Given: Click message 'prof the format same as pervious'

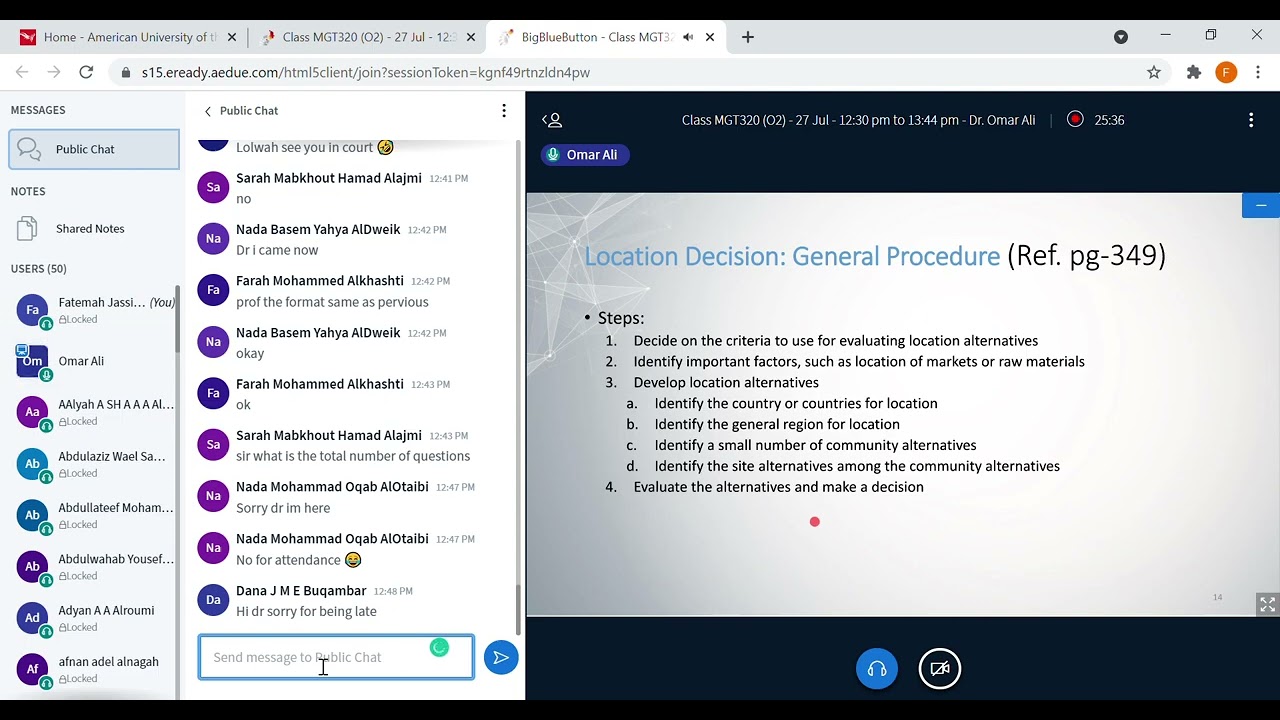Looking at the screenshot, I should click(x=332, y=302).
